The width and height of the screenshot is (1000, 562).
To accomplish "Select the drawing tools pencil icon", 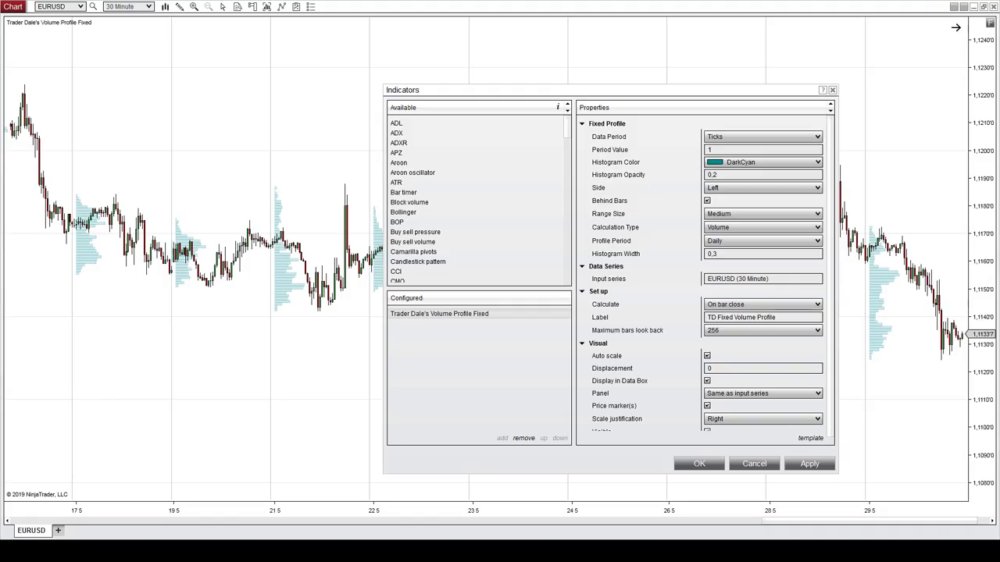I will pos(180,6).
